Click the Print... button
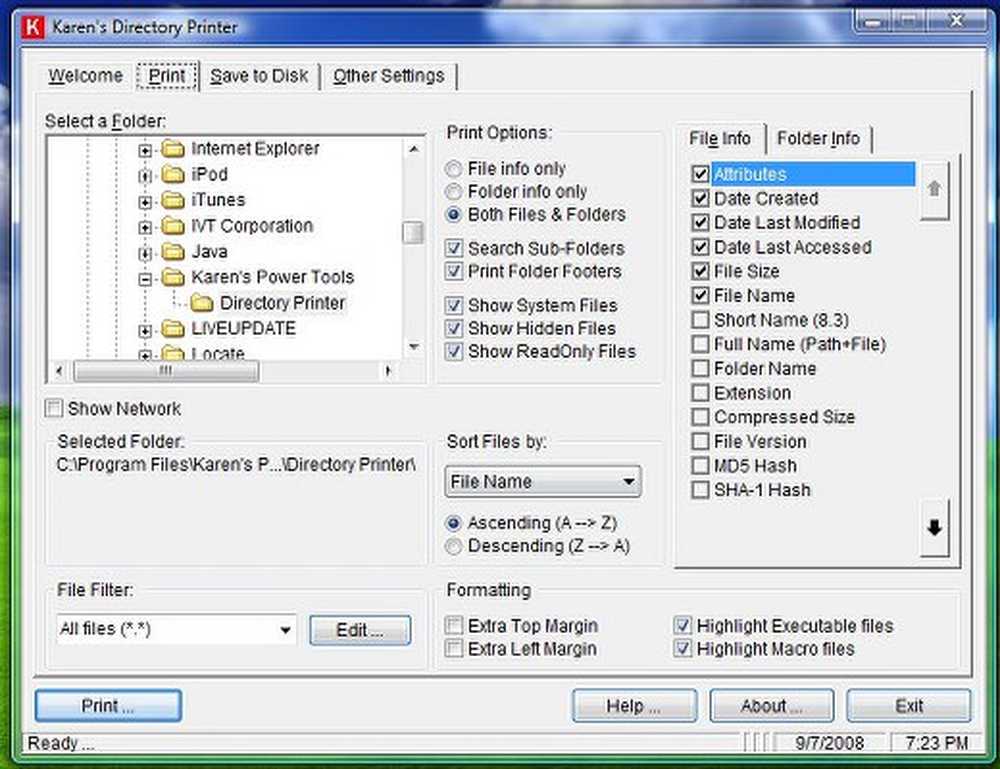Image resolution: width=1000 pixels, height=769 pixels. coord(108,706)
